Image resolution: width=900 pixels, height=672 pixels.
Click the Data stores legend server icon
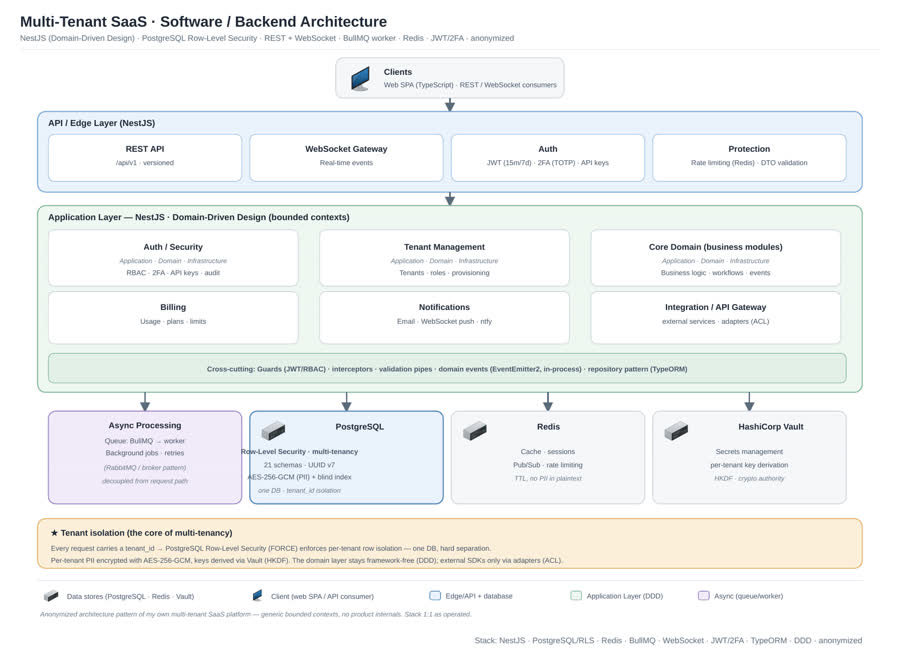(x=51, y=596)
